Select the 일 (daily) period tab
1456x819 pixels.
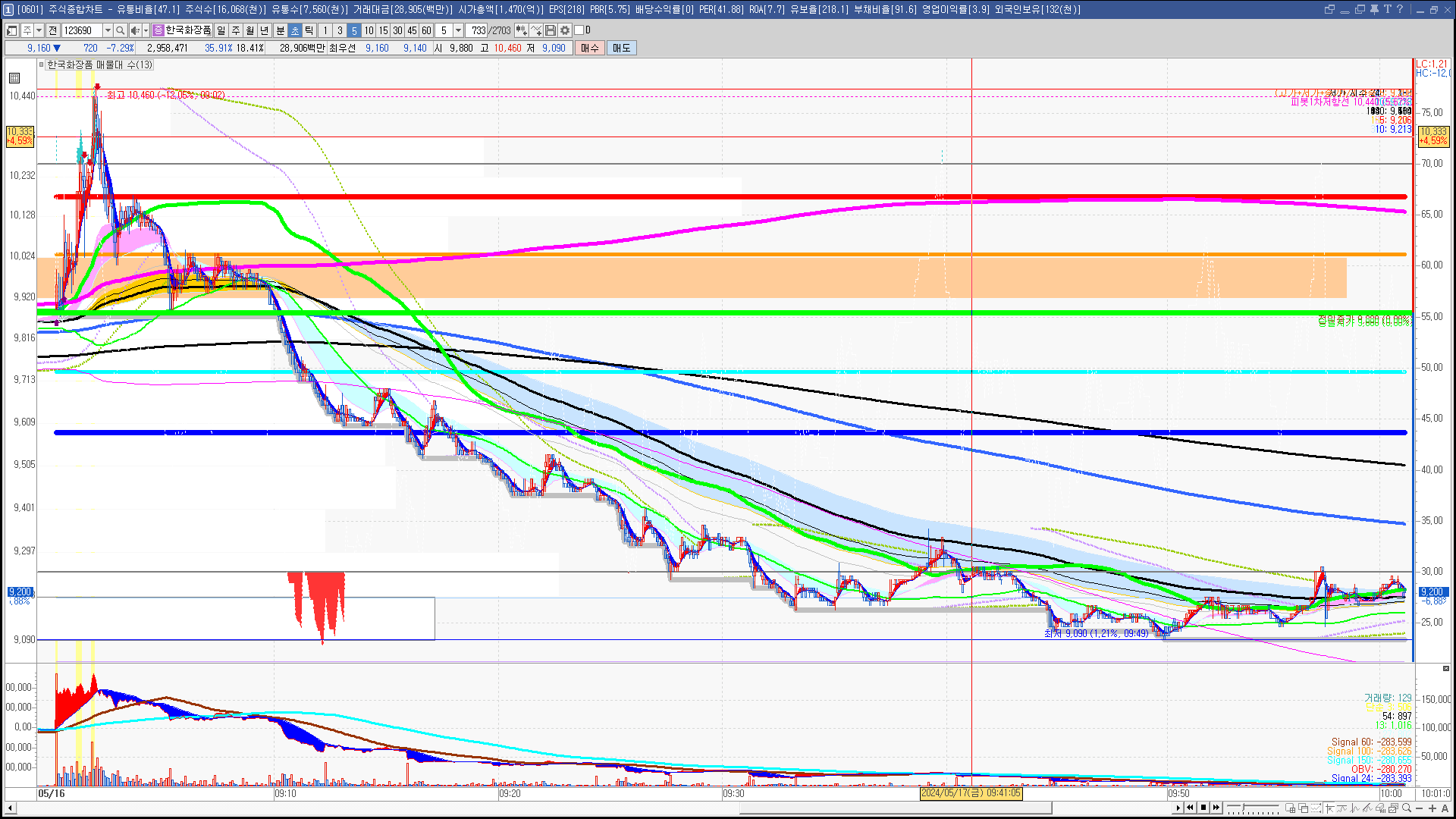(221, 30)
